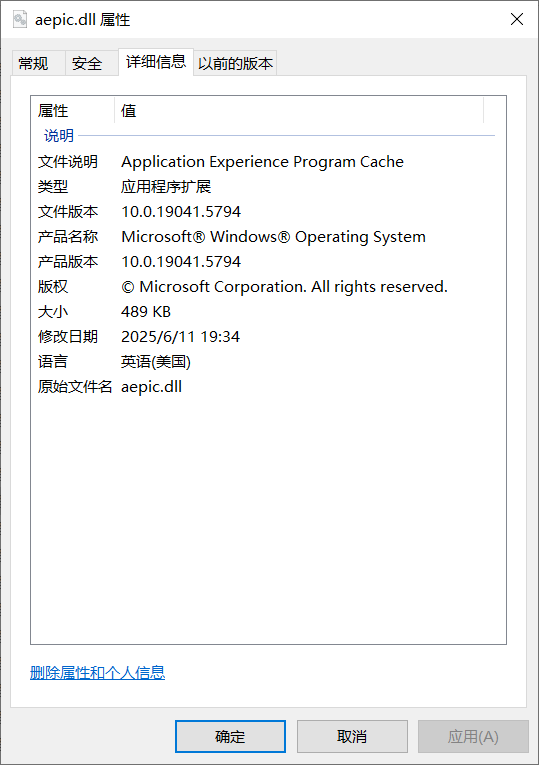Select the 应用程序扩展 value

click(x=166, y=186)
